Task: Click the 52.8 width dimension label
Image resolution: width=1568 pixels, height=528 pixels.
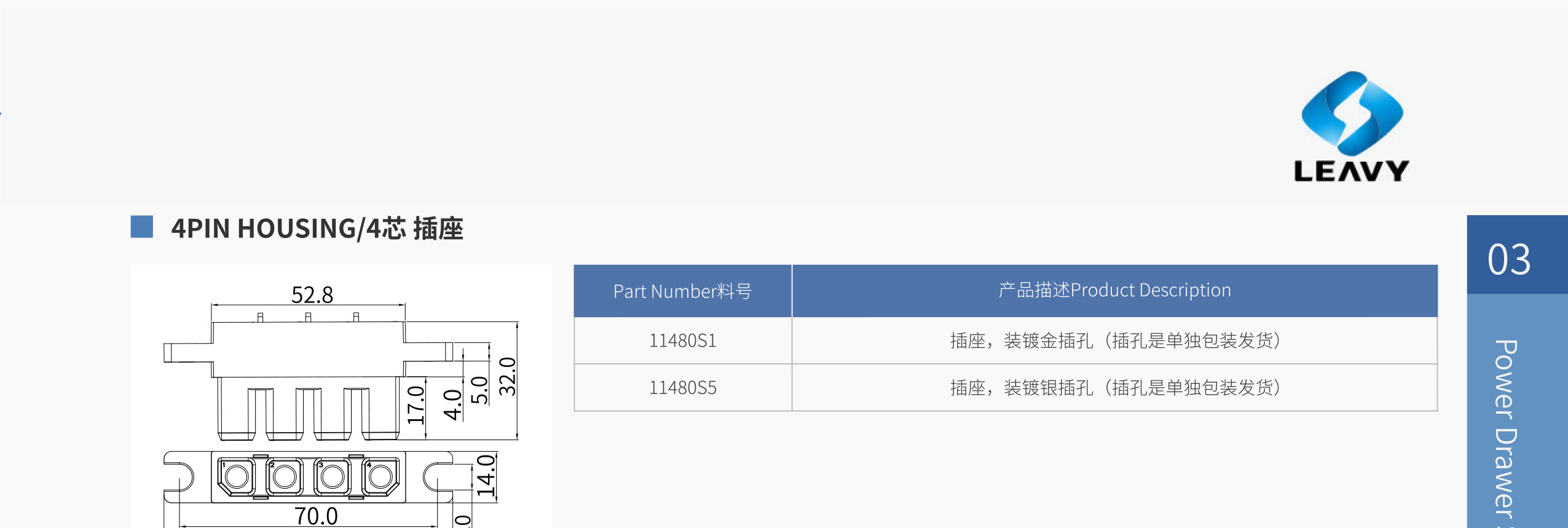Action: tap(312, 295)
